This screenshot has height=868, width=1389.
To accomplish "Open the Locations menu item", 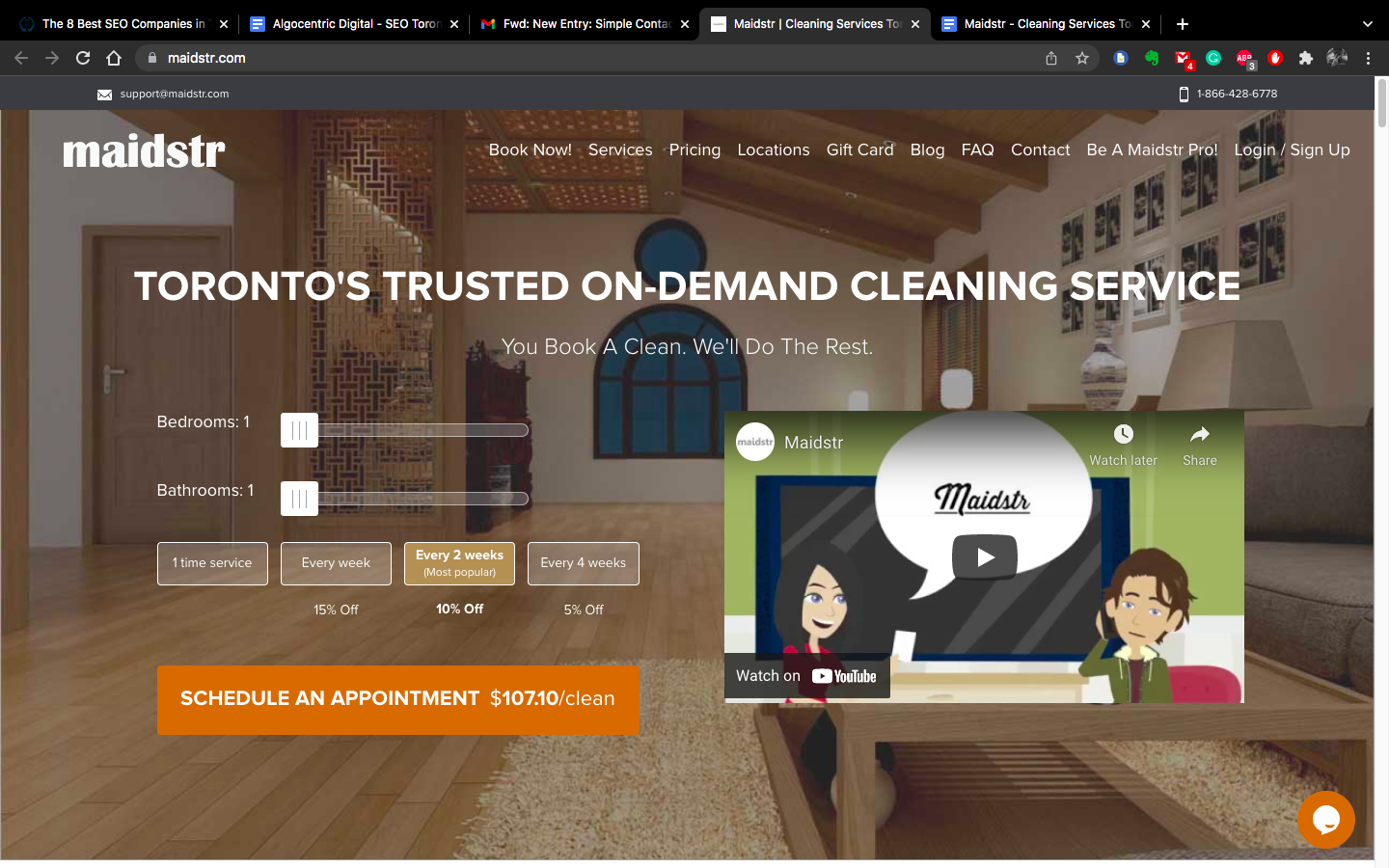I will coord(774,149).
